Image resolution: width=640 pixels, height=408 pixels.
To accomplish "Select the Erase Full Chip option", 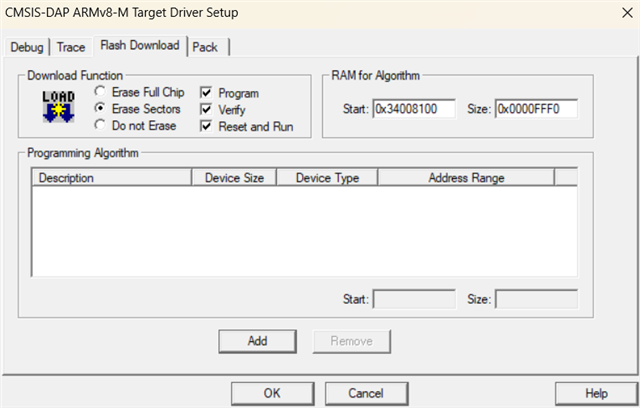I will coord(100,92).
